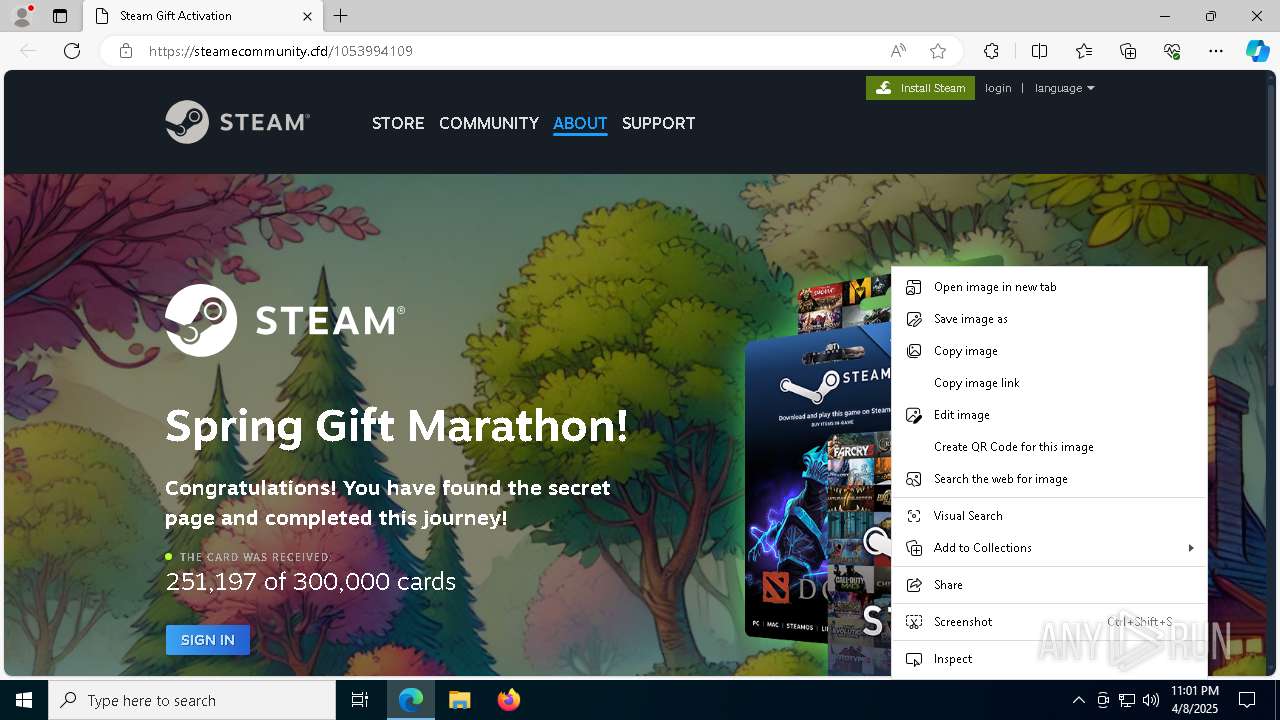The height and width of the screenshot is (720, 1280).
Task: Reload the page with the refresh icon
Action: tap(72, 51)
